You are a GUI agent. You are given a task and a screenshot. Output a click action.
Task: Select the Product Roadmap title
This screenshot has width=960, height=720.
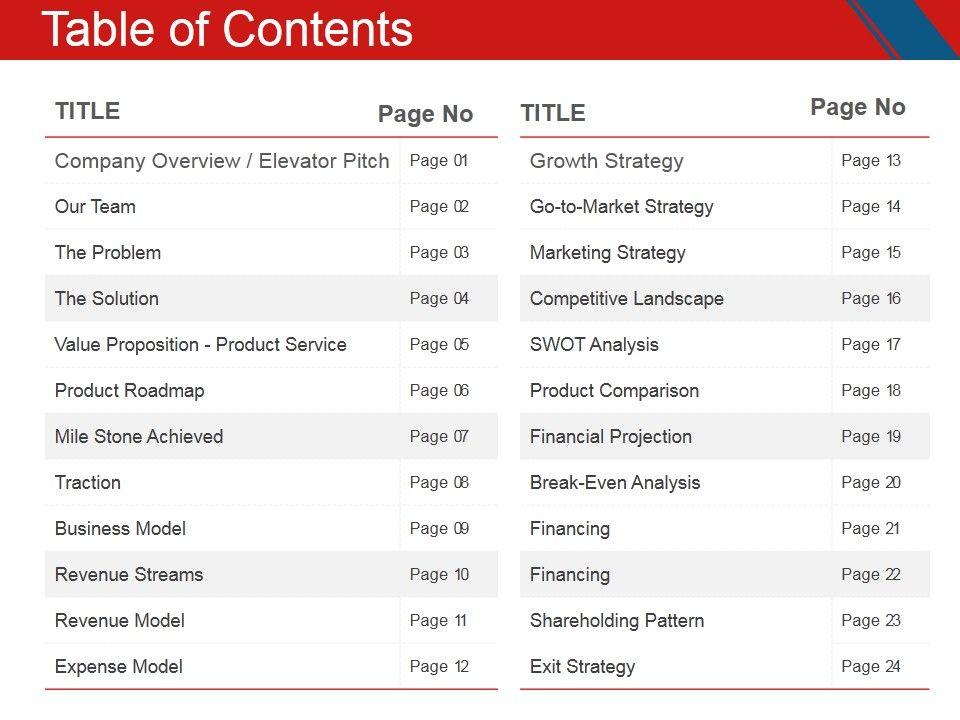click(129, 391)
